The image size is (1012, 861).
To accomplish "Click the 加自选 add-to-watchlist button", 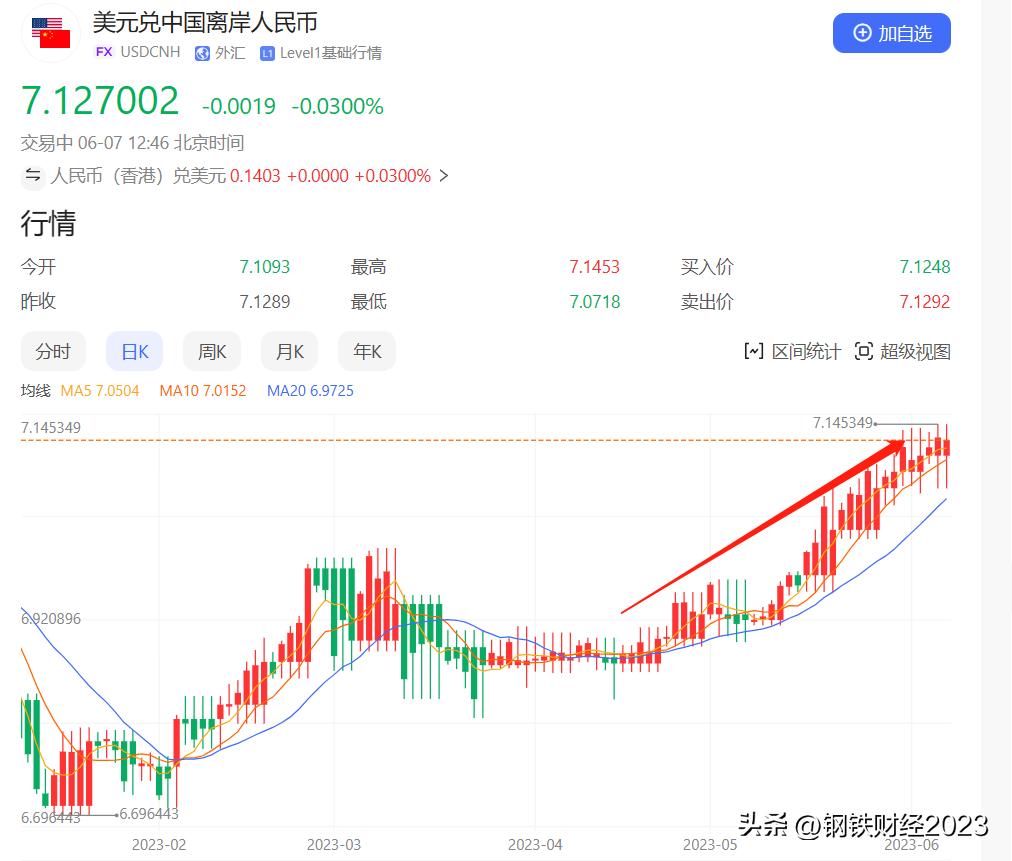I will click(x=891, y=33).
